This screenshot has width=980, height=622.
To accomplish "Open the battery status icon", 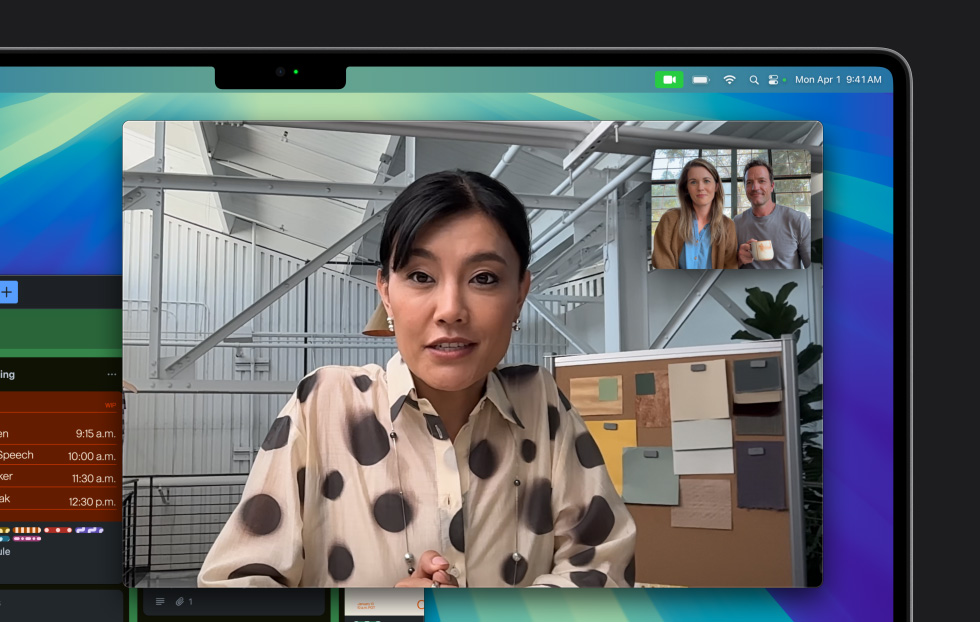I will (701, 79).
